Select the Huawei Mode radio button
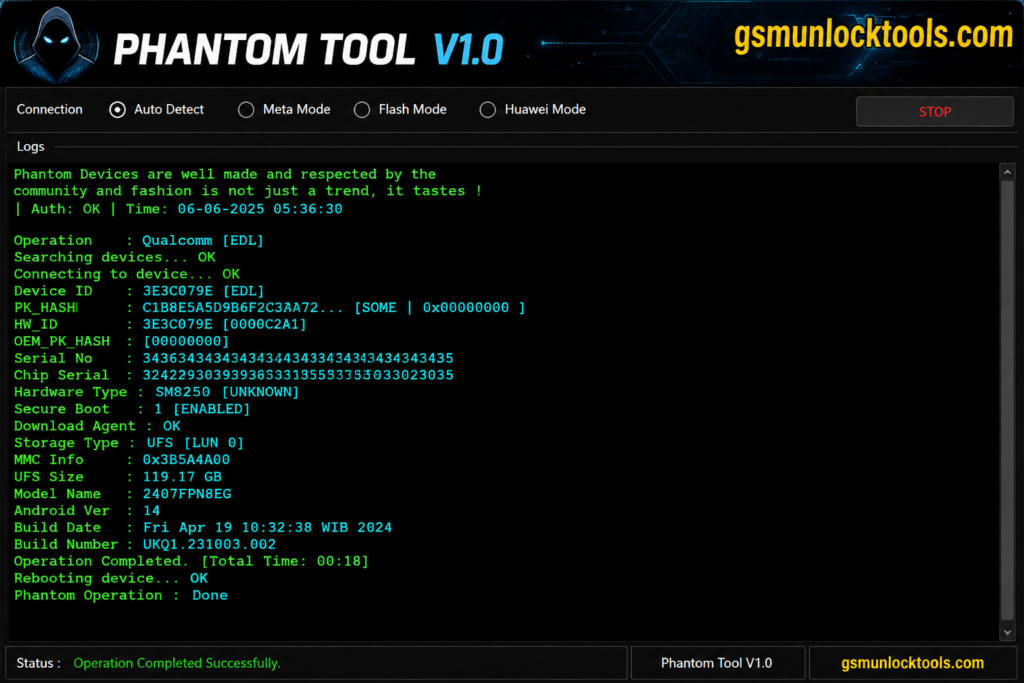1024x683 pixels. 488,110
